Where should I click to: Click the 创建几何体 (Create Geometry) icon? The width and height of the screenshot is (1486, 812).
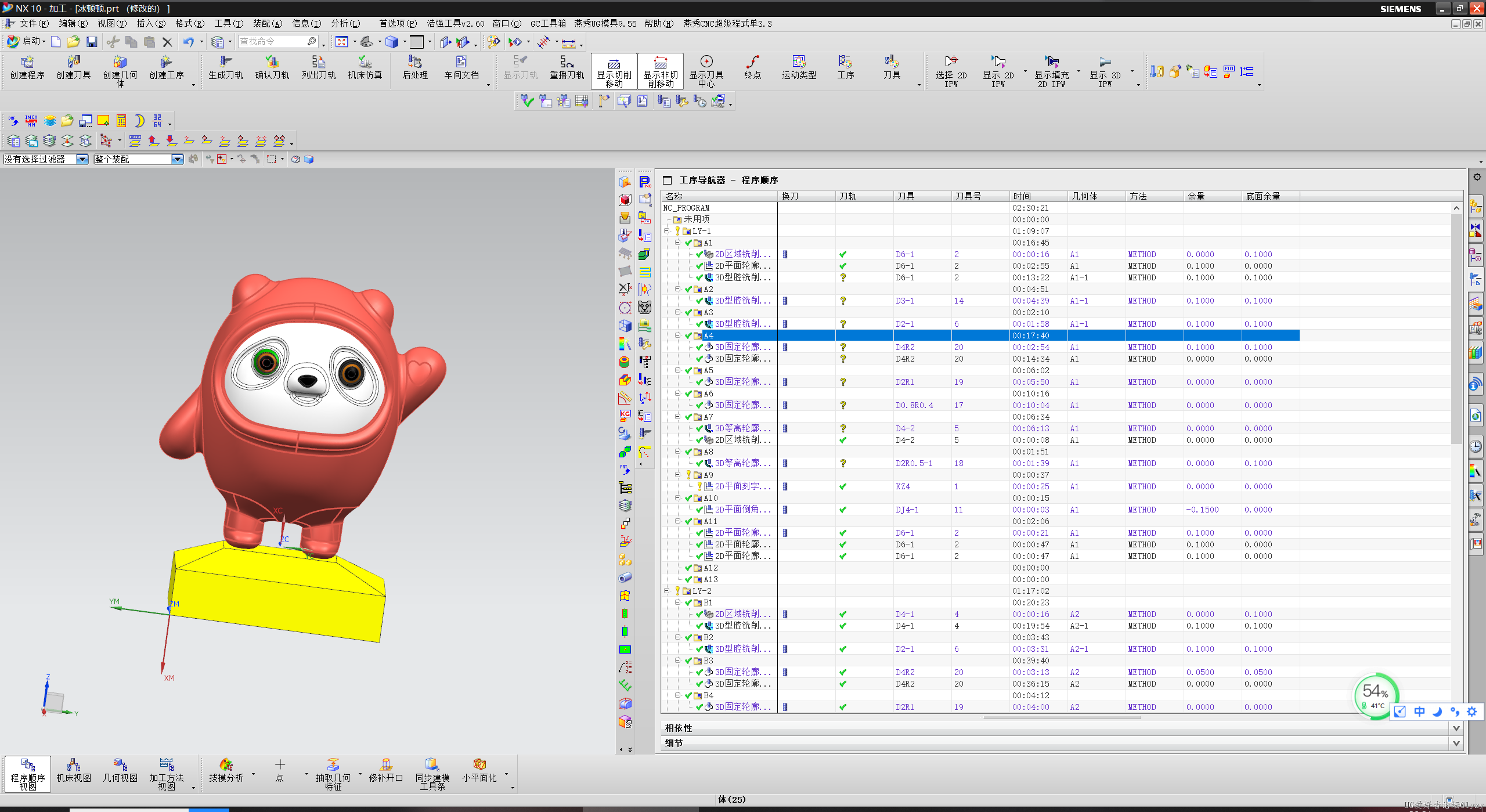120,71
